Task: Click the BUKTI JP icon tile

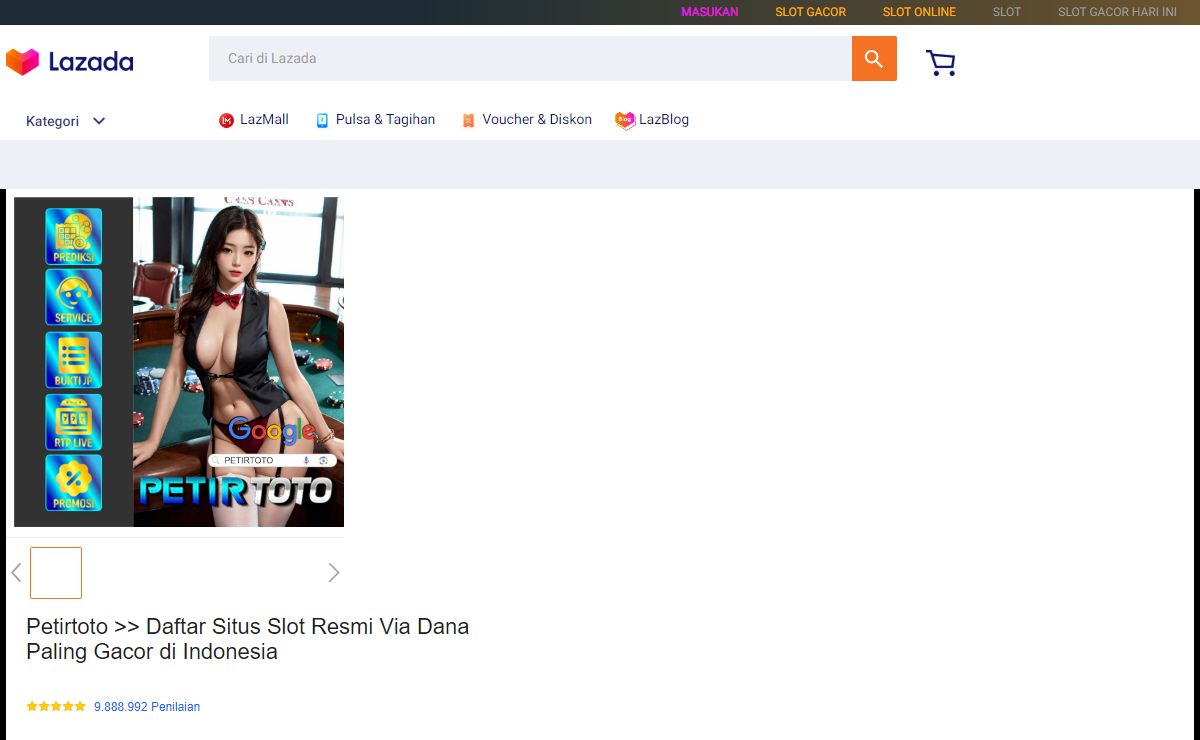Action: 73,360
